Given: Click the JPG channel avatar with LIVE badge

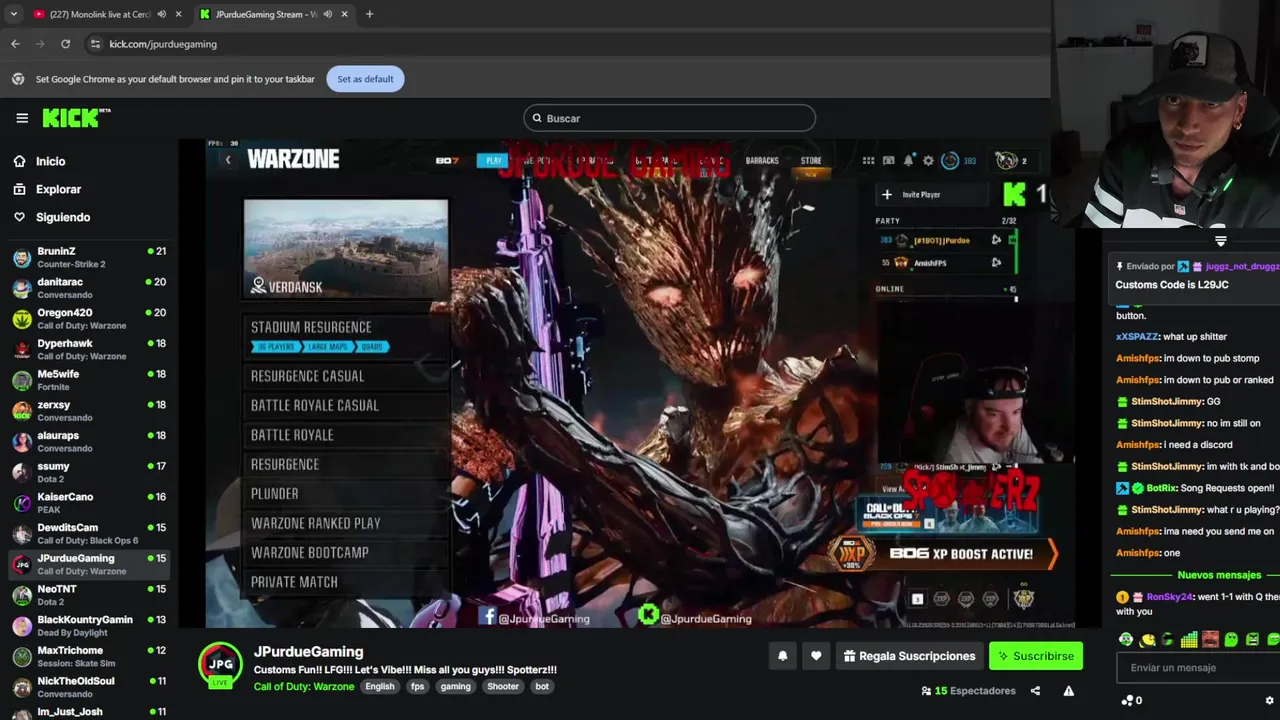Looking at the screenshot, I should [x=220, y=665].
